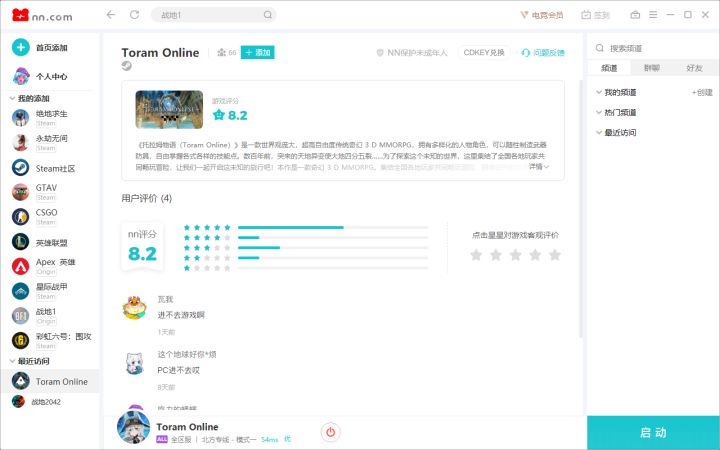Rate the game four stars
720x450 pixels.
pyautogui.click(x=535, y=254)
